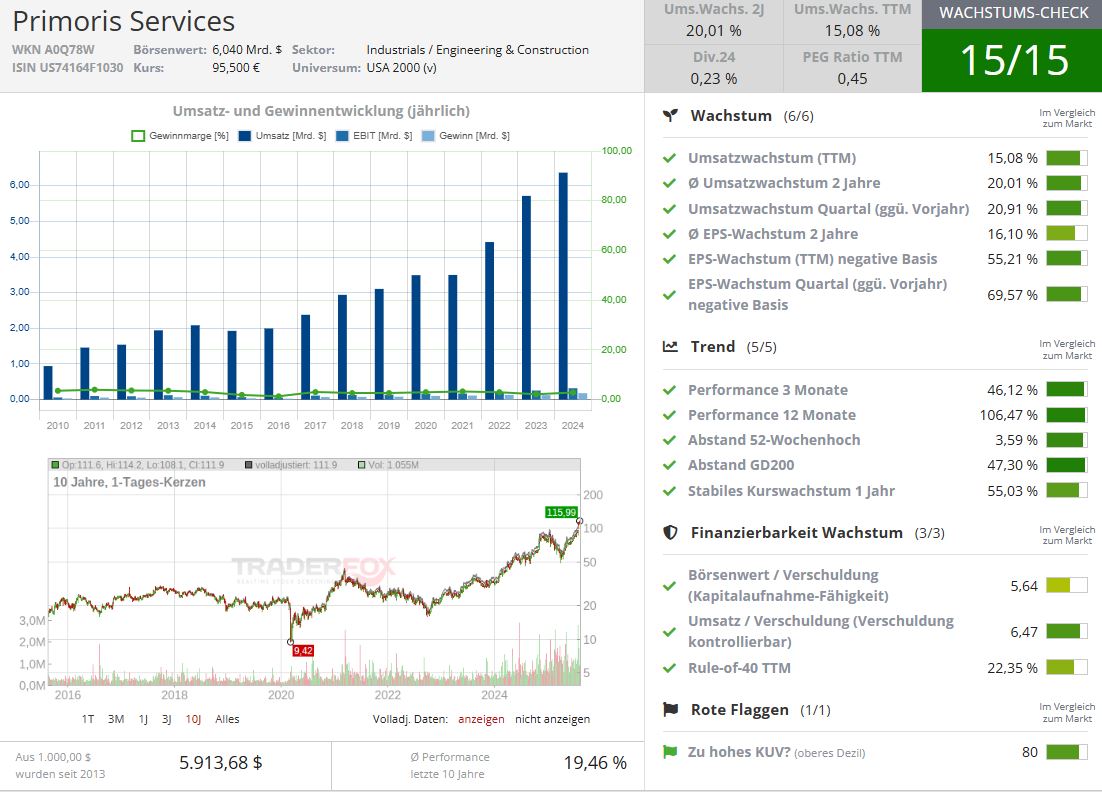Click the sprout icon beside Wachstum heading

tap(670, 115)
